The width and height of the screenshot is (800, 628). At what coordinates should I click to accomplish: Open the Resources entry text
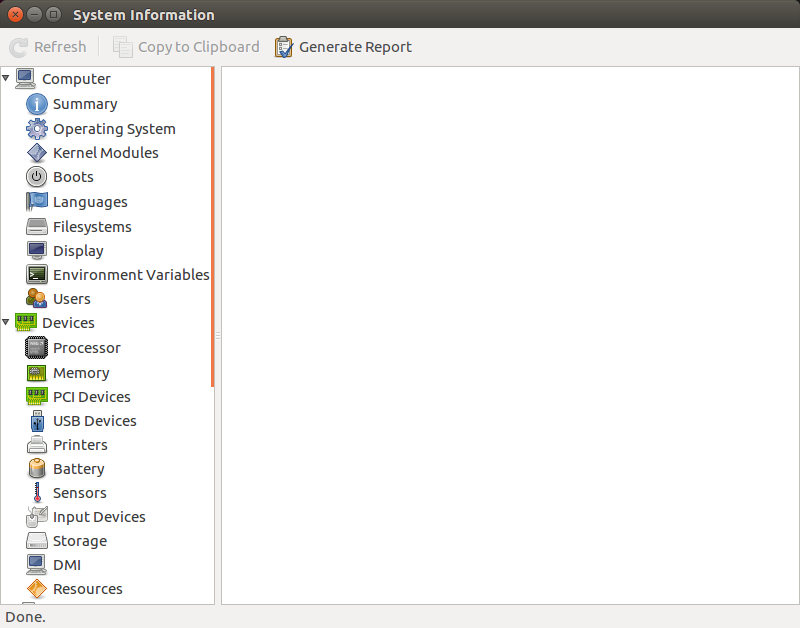coord(88,589)
